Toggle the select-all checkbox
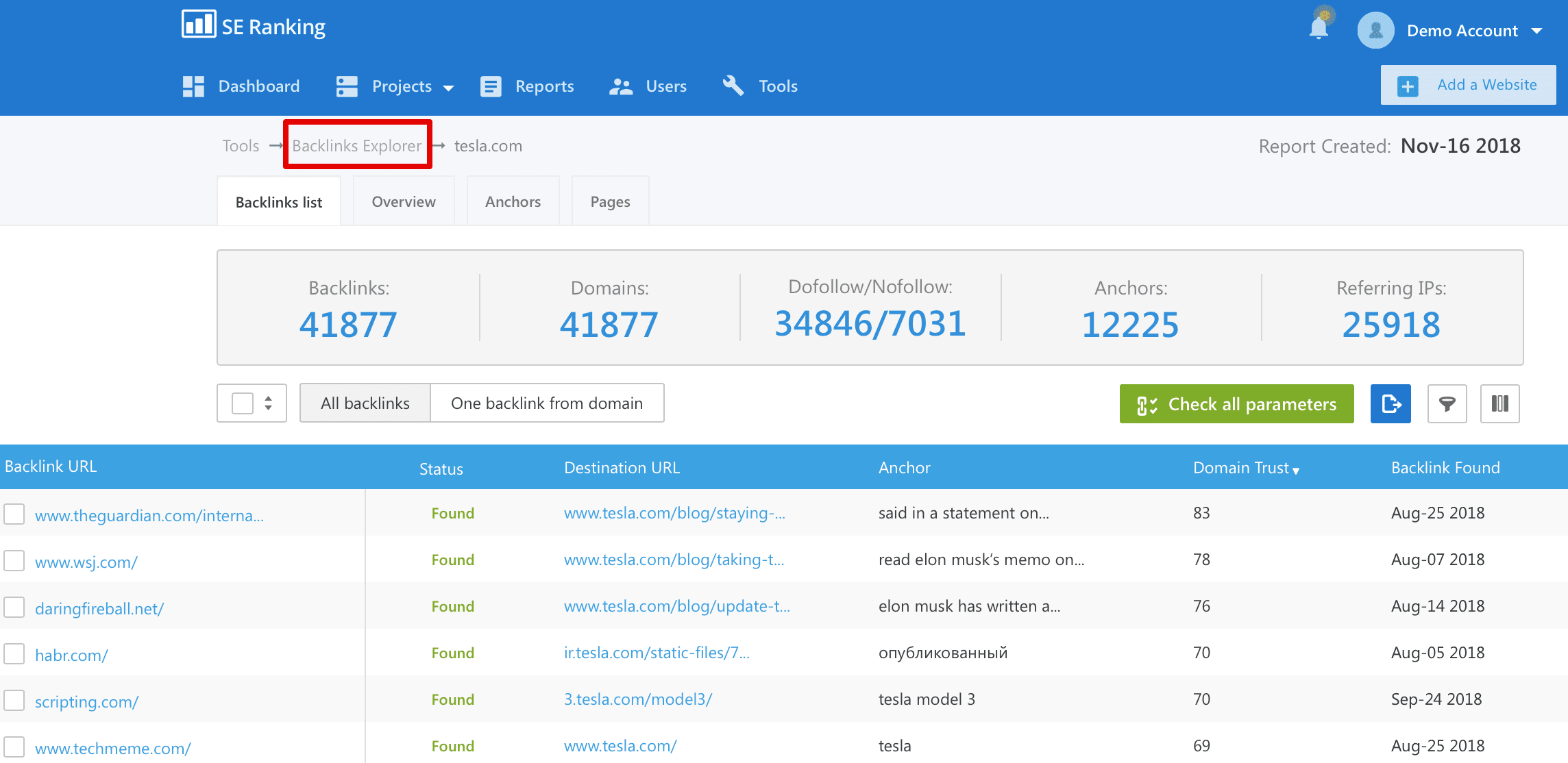Image resolution: width=1568 pixels, height=763 pixels. point(243,403)
